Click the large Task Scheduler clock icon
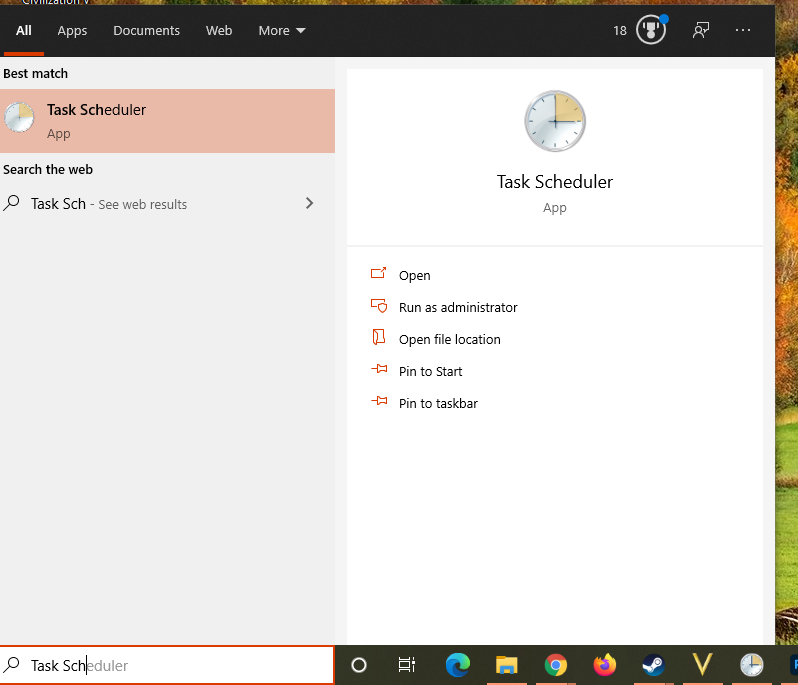 point(555,121)
